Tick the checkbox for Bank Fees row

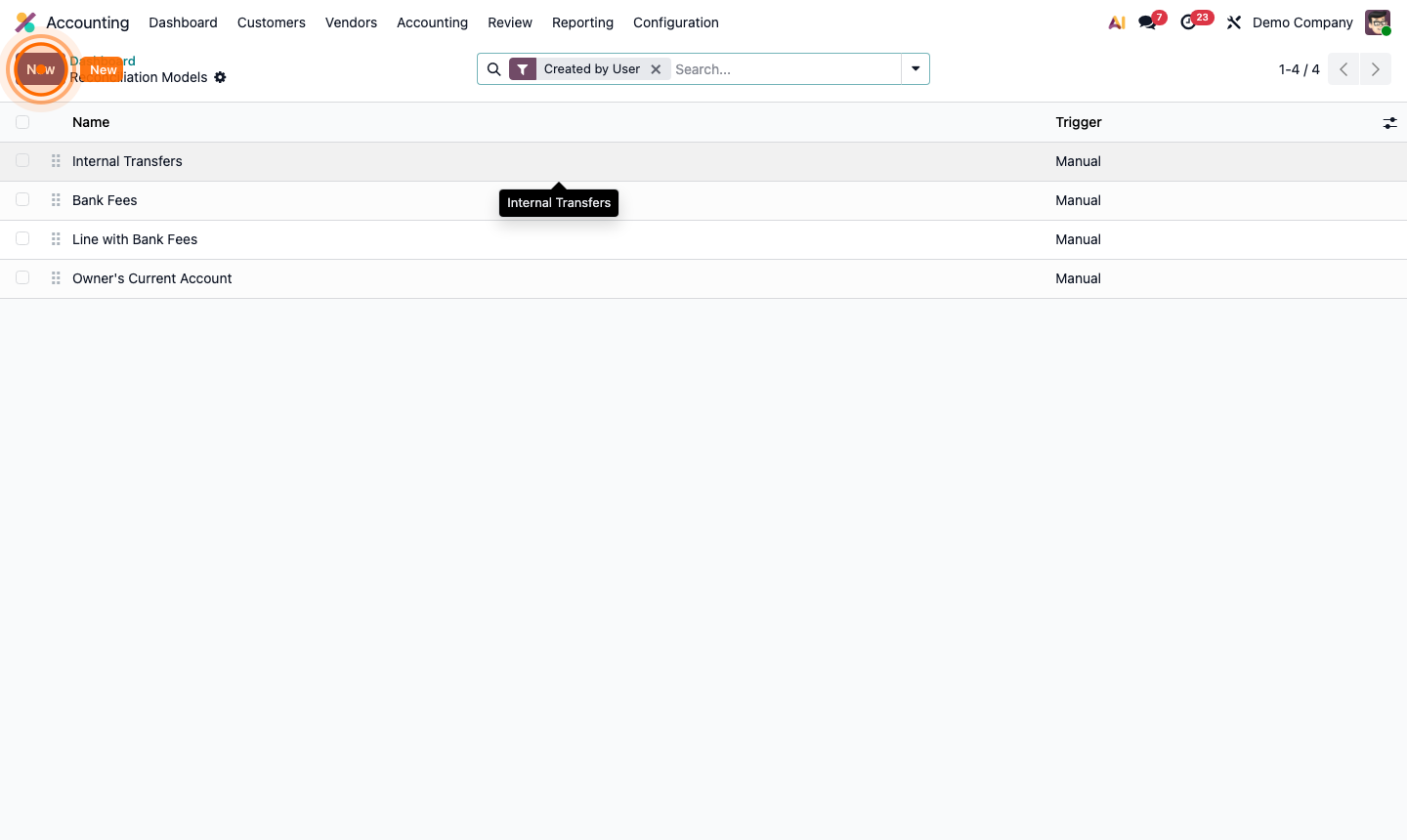coord(22,199)
